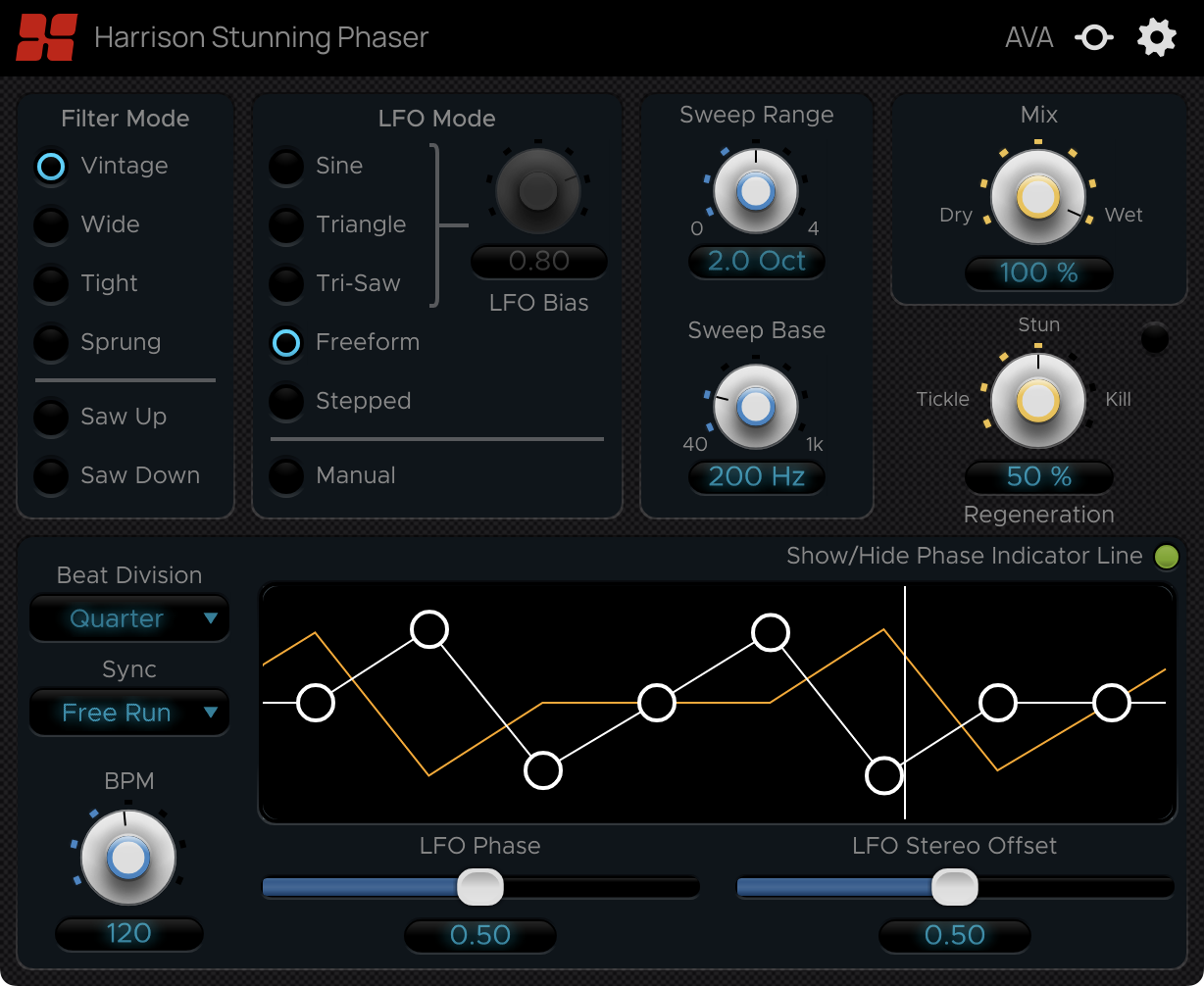
Task: Click the Regeneration knob
Action: tap(1038, 401)
